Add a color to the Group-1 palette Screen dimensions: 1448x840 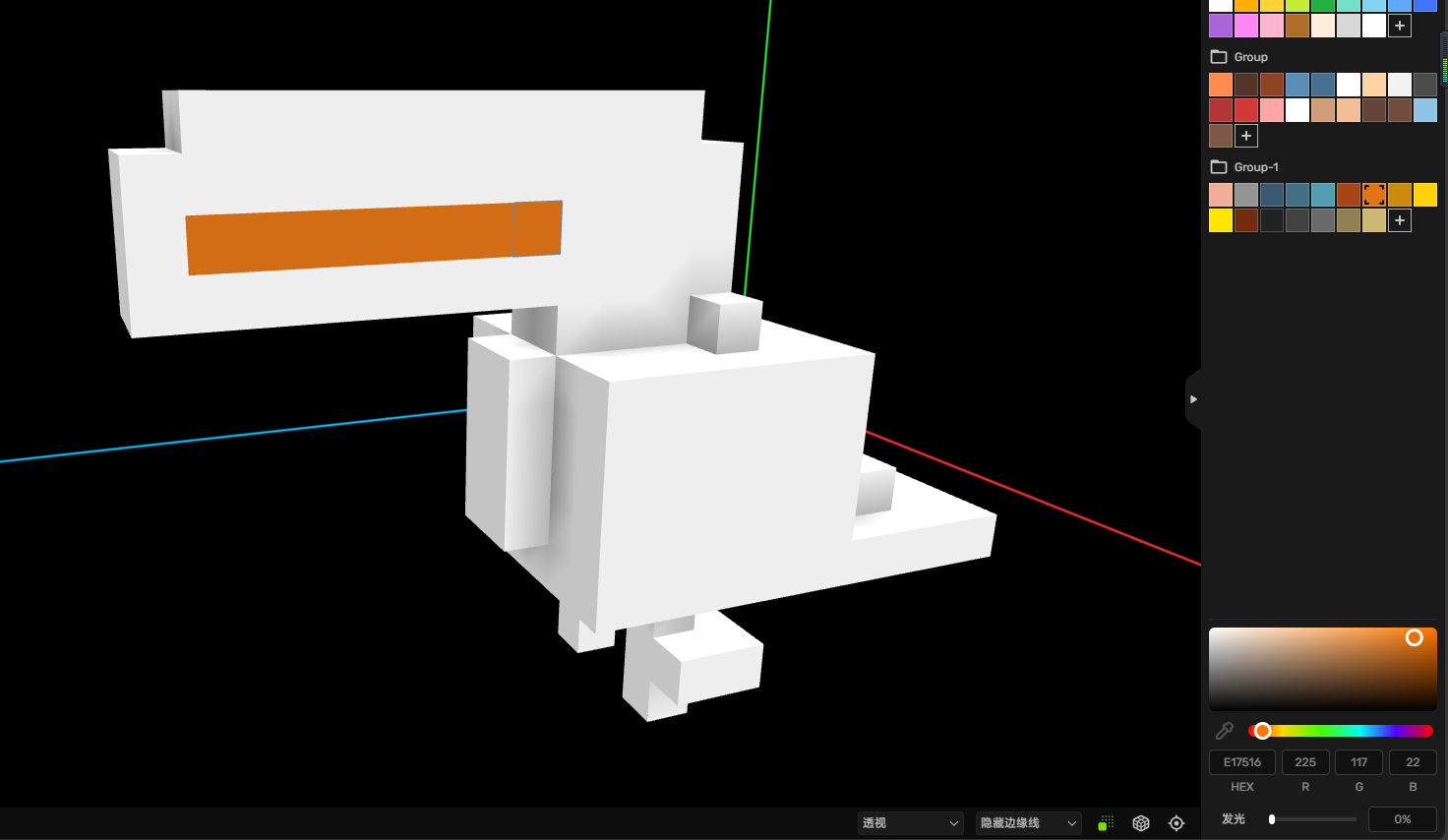(x=1400, y=220)
